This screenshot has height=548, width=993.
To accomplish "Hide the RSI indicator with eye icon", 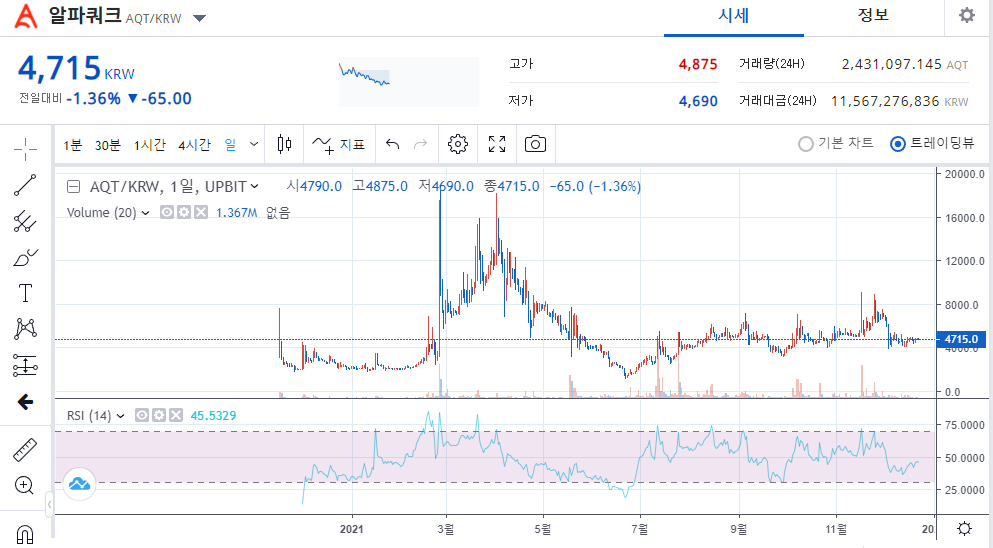I will 142,416.
